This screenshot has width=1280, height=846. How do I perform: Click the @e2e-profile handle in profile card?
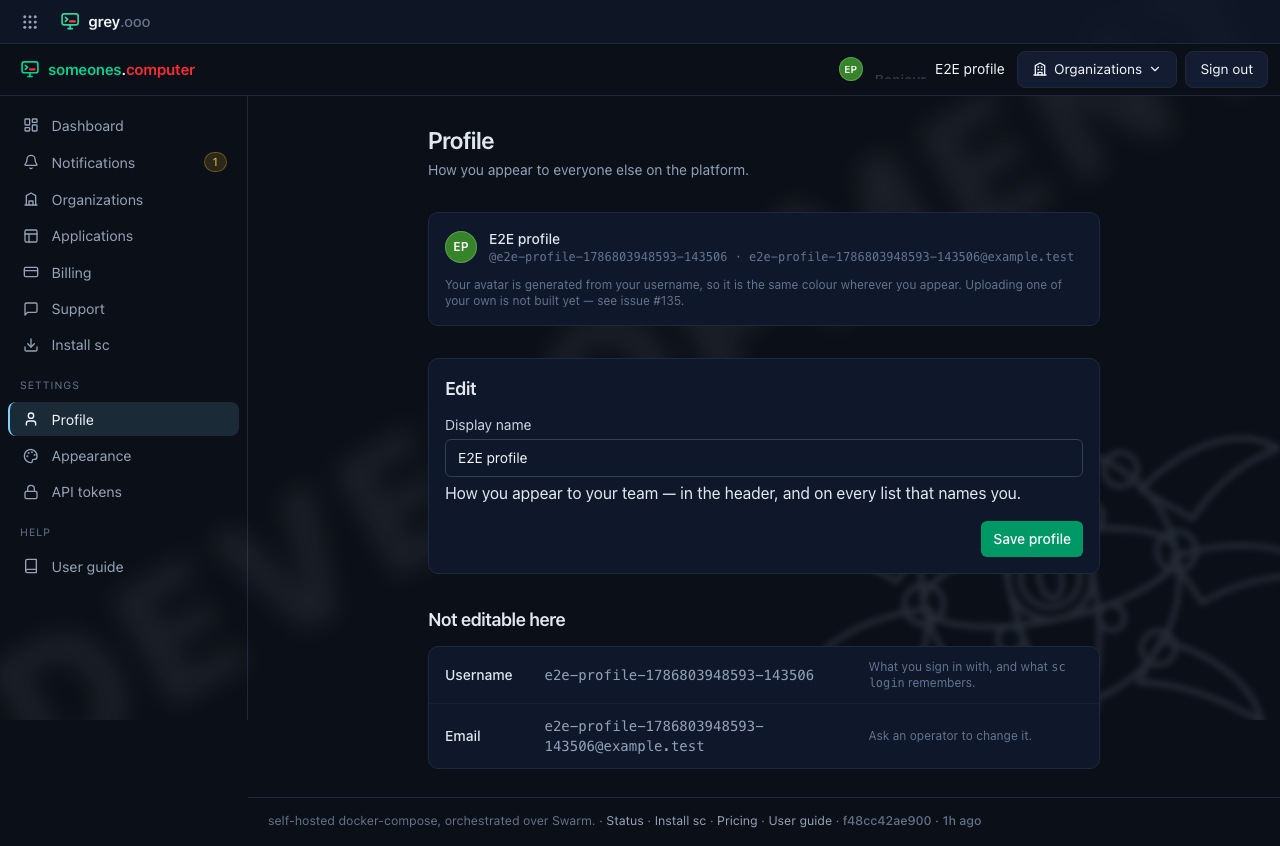[x=608, y=257]
